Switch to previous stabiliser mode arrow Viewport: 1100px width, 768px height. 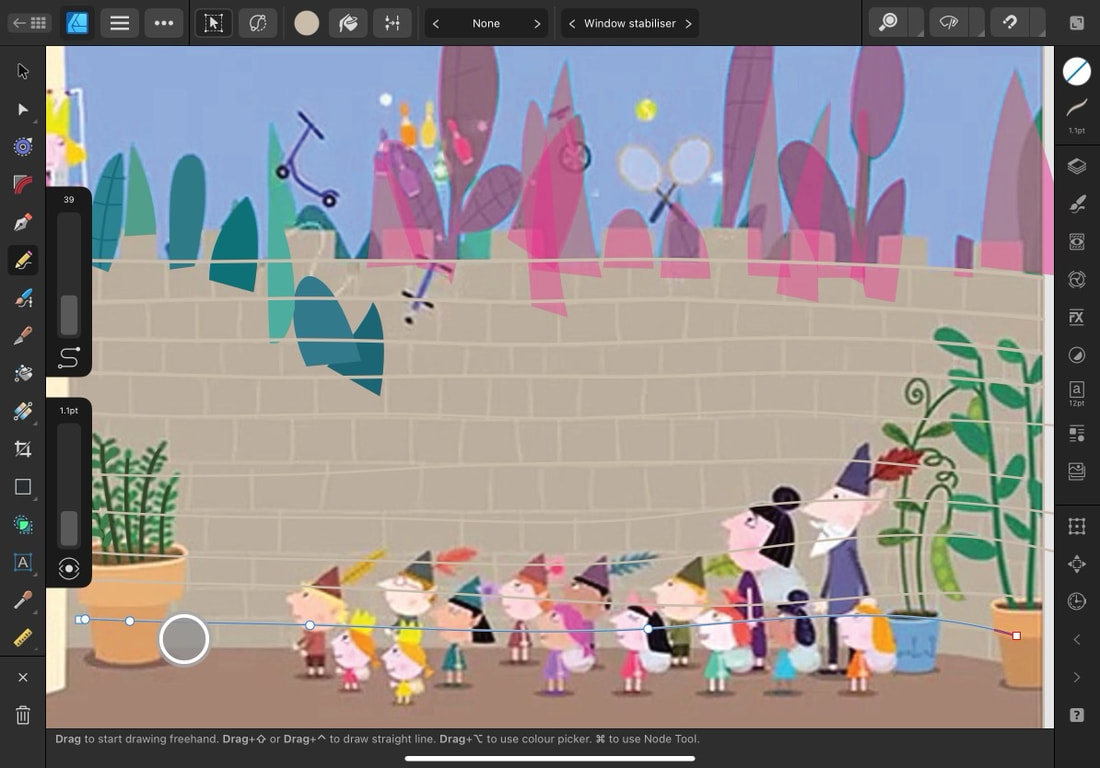[x=572, y=23]
